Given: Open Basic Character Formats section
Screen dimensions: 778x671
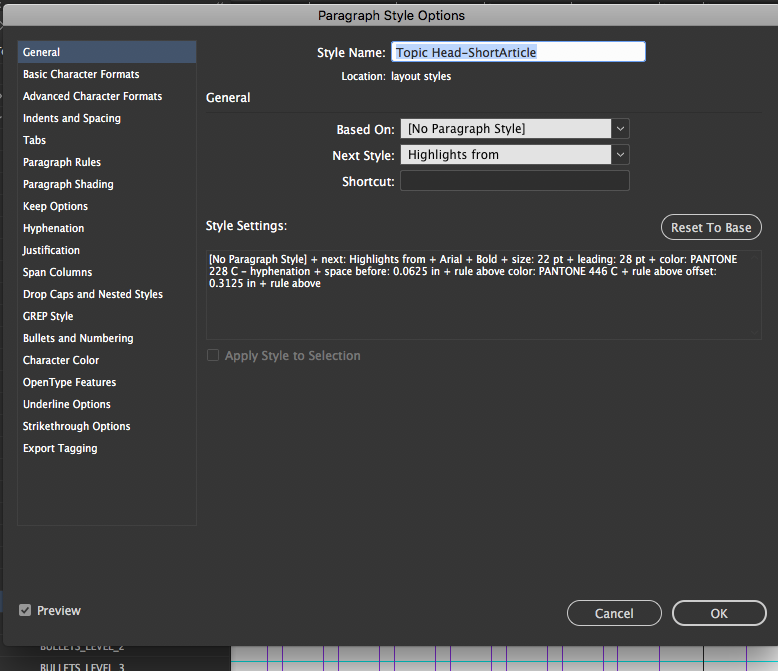Looking at the screenshot, I should [x=107, y=74].
